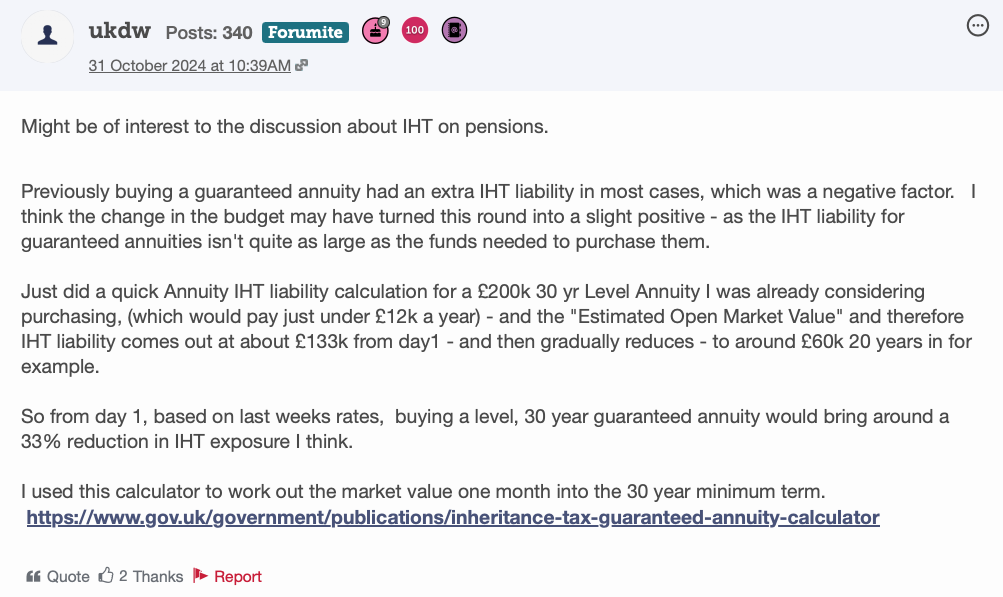1003x597 pixels.
Task: Click the quotation marks icon
Action: click(x=33, y=577)
